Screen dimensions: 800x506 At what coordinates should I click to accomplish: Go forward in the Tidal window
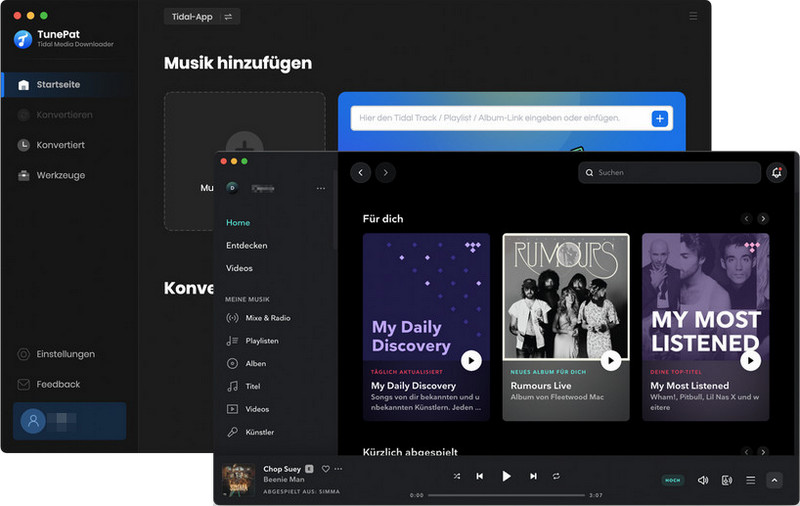pos(386,172)
